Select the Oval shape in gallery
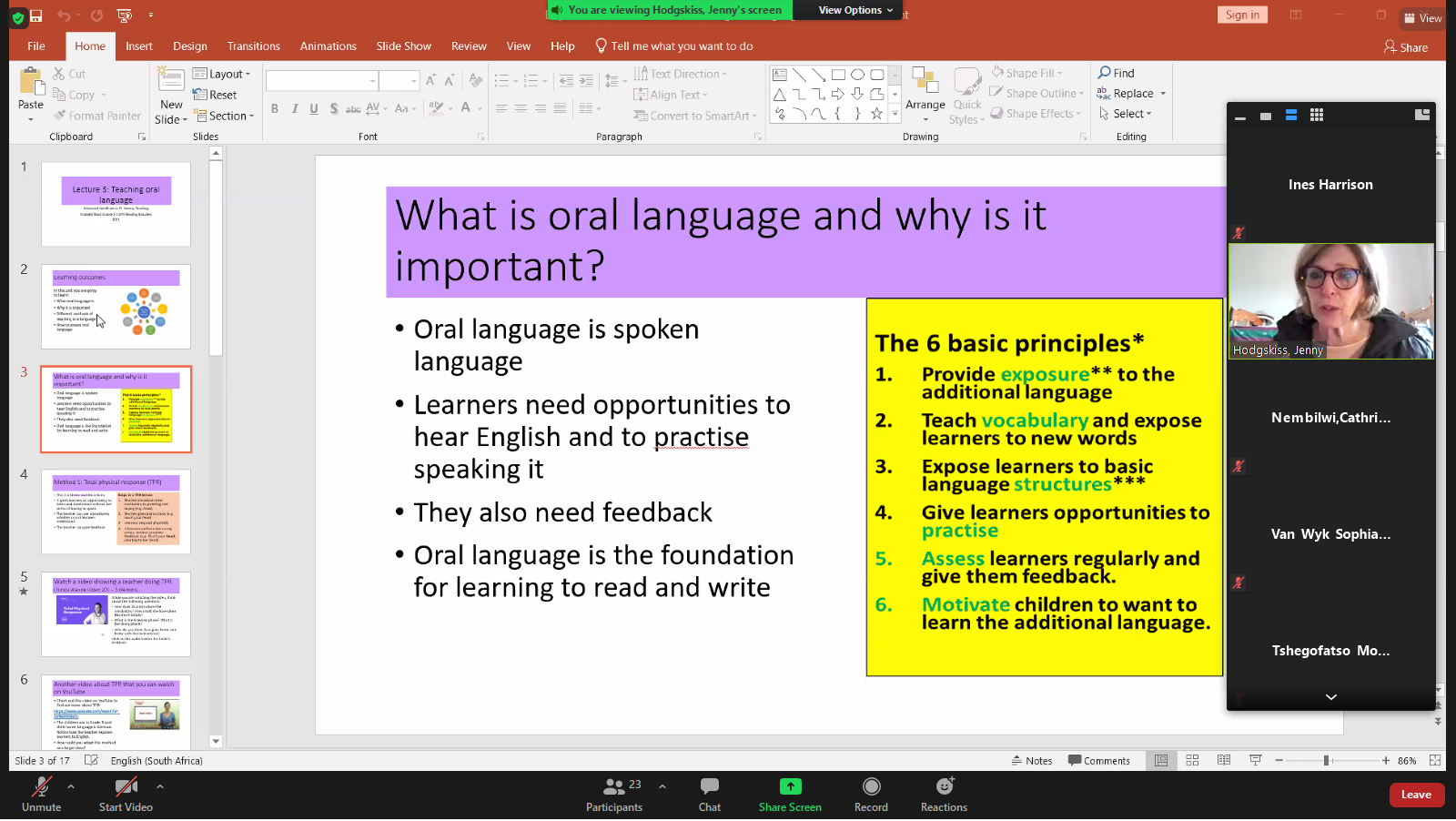 857,75
